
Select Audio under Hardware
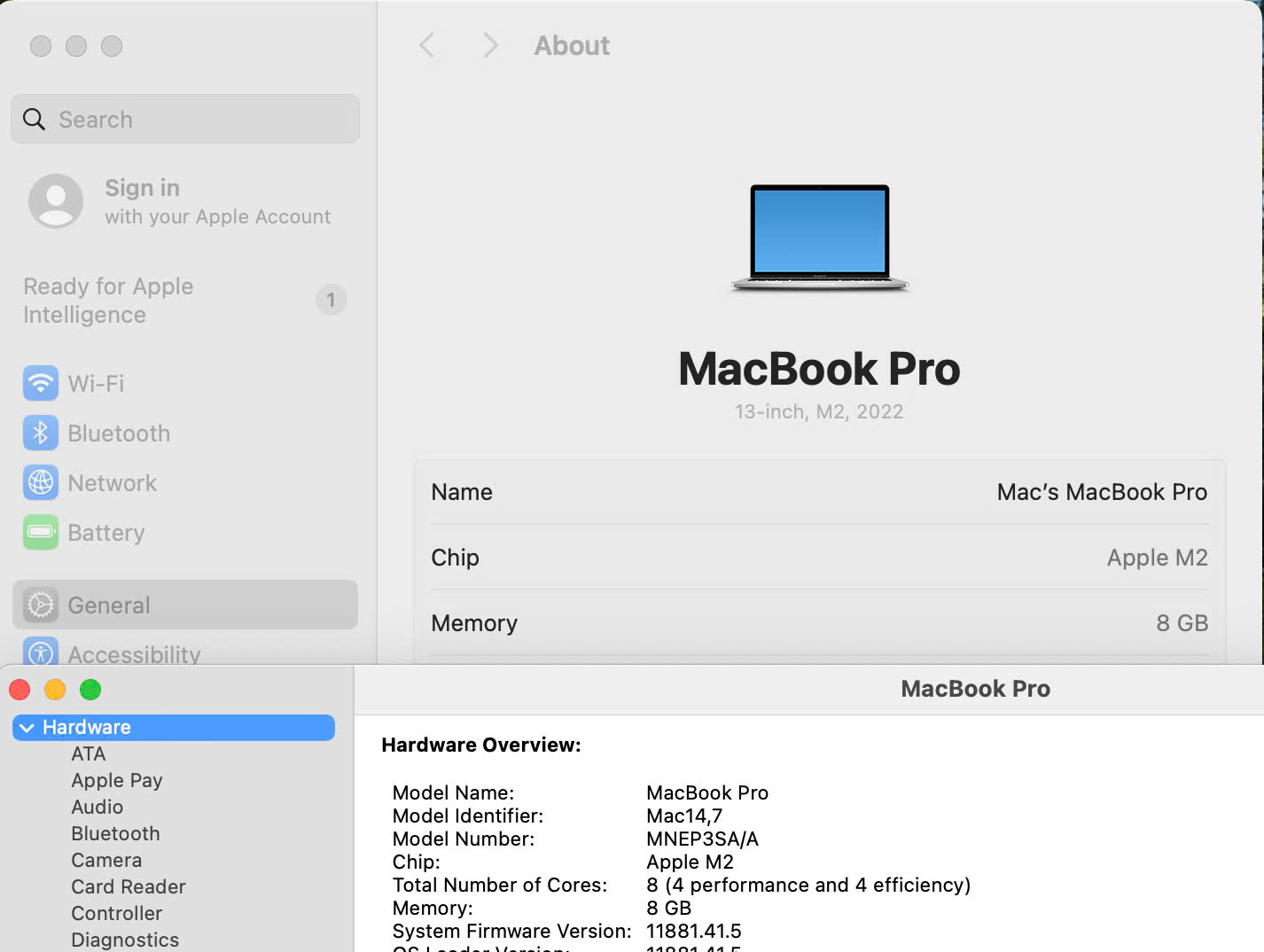(x=98, y=808)
